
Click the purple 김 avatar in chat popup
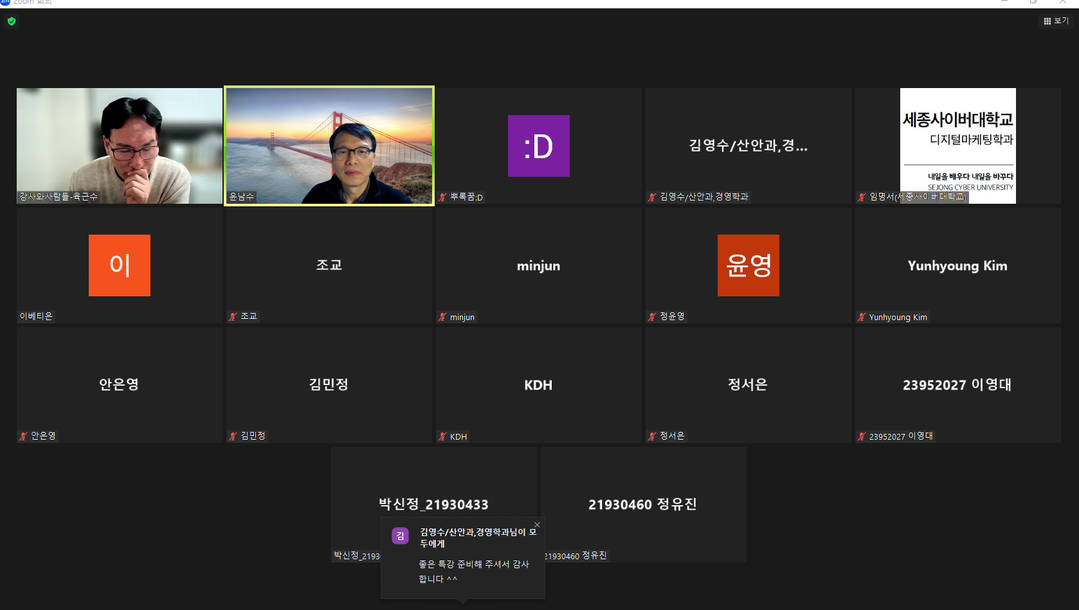click(x=400, y=536)
